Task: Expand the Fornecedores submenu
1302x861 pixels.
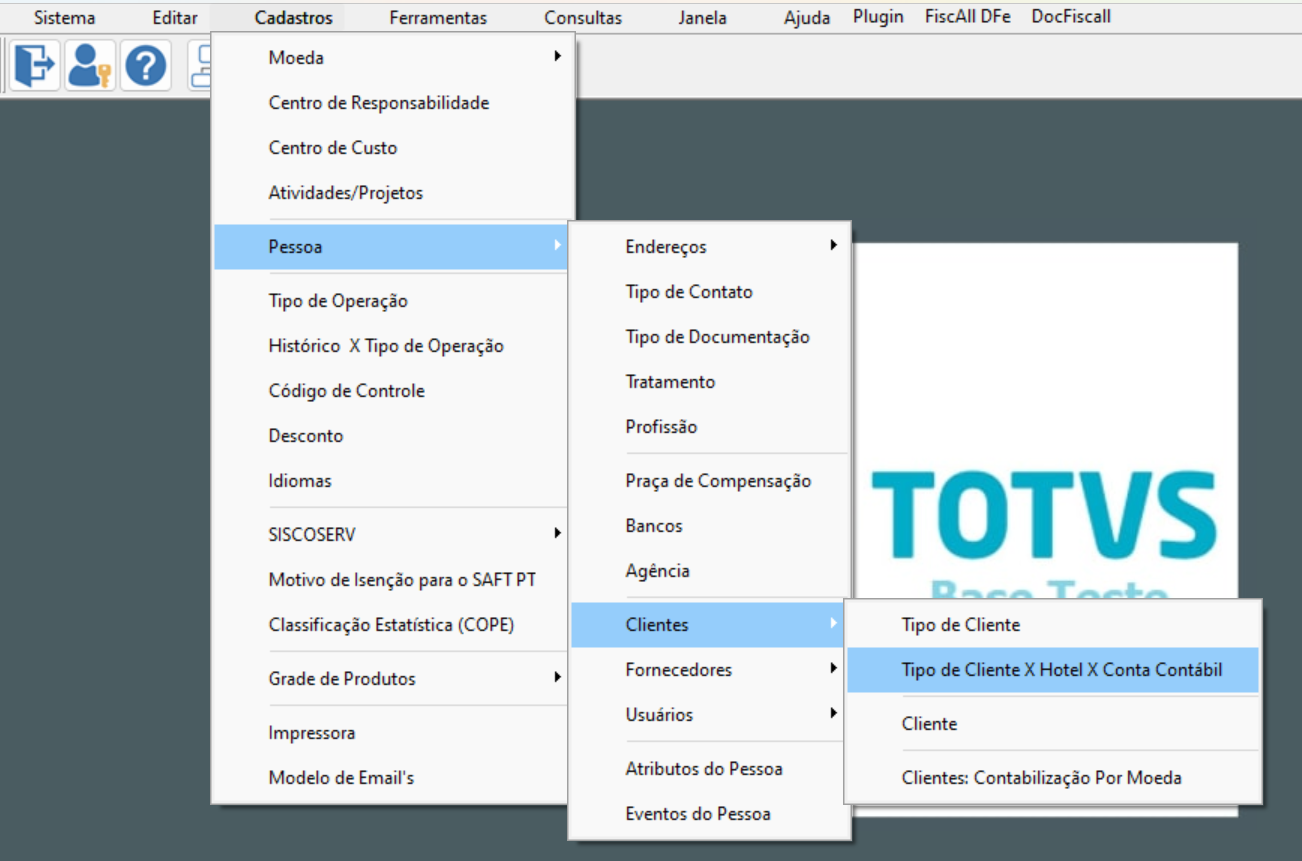Action: (x=710, y=670)
